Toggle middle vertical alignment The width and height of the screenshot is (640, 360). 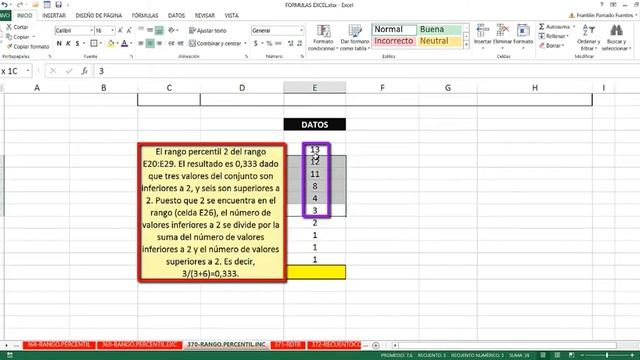tap(150, 30)
